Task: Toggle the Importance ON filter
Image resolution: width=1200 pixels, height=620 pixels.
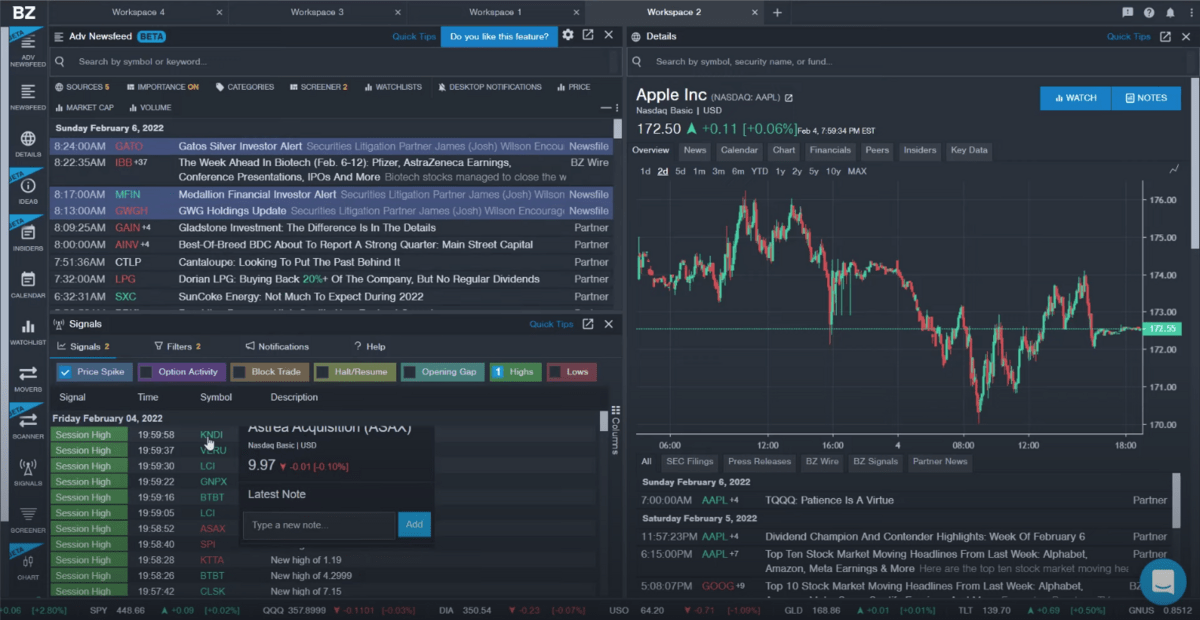Action: (161, 87)
